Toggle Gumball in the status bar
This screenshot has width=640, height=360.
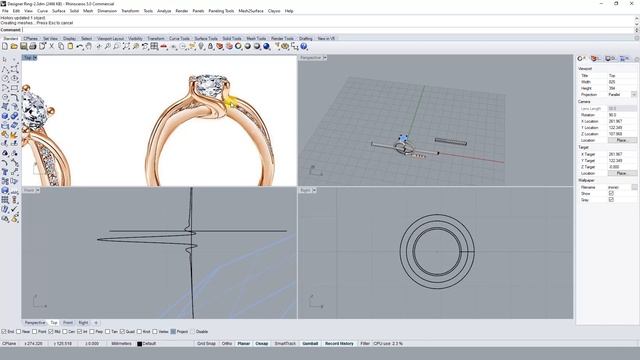310,344
